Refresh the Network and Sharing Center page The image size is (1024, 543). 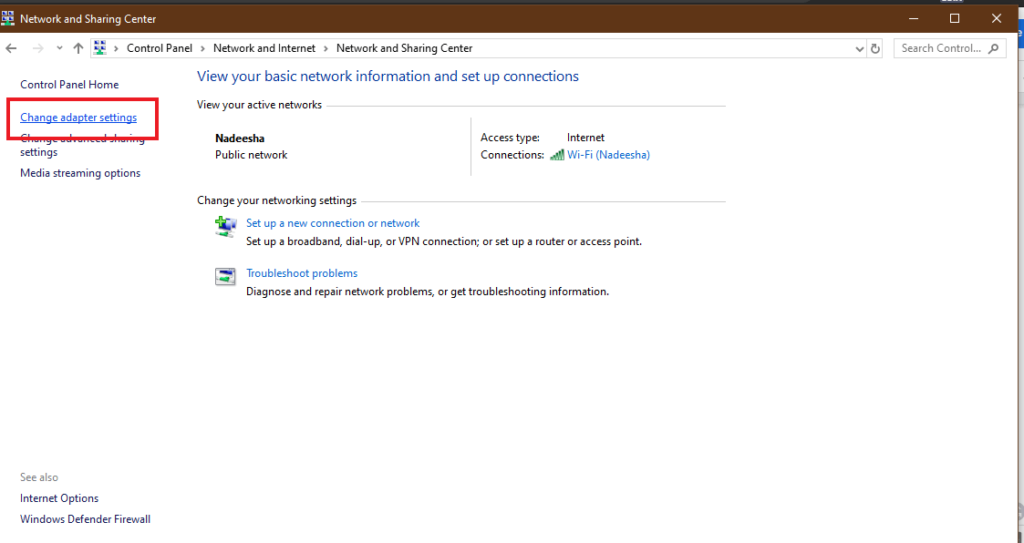[876, 48]
